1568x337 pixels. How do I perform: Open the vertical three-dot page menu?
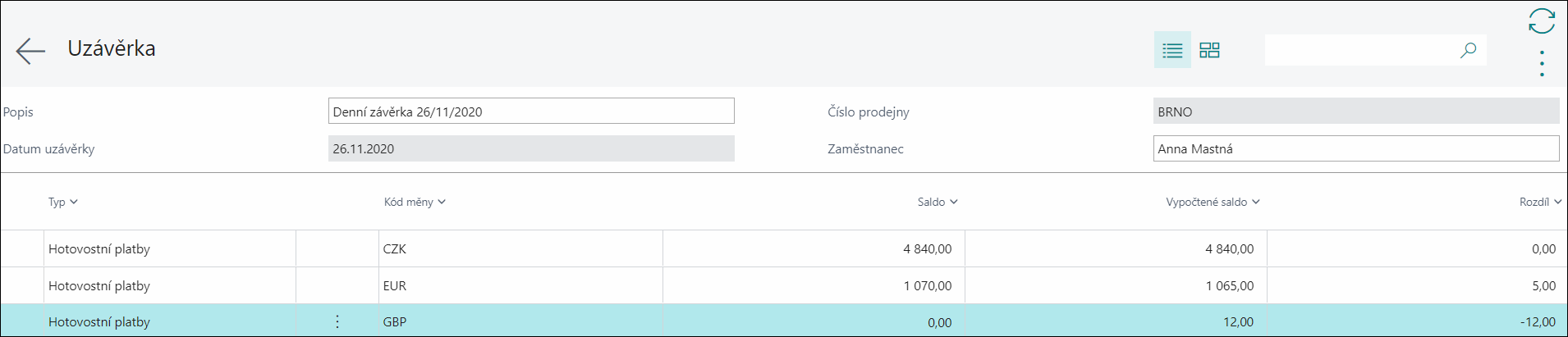tap(1542, 64)
